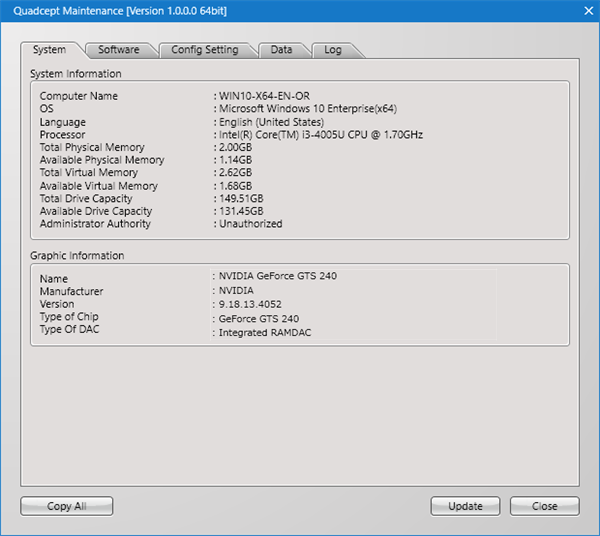This screenshot has width=600, height=536.
Task: Click the Integrated RAMDAC value
Action: [266, 332]
